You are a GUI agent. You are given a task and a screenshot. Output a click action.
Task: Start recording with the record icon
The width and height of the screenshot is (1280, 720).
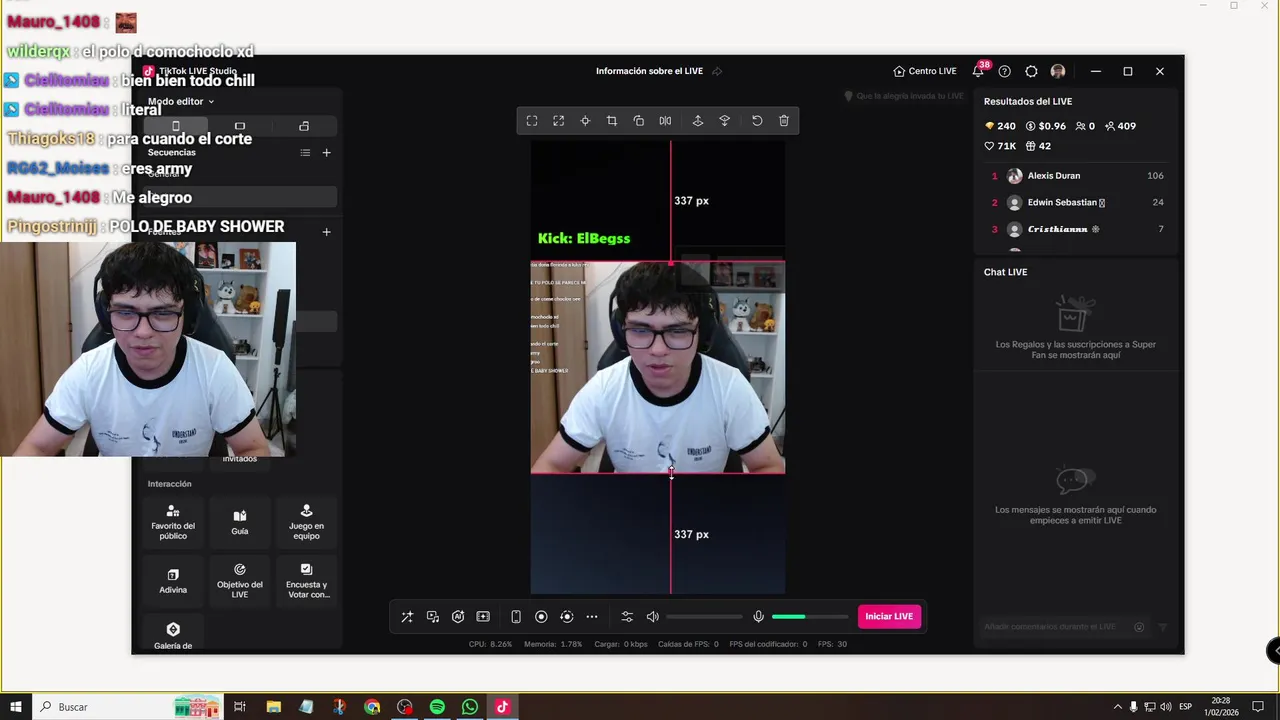pos(541,617)
